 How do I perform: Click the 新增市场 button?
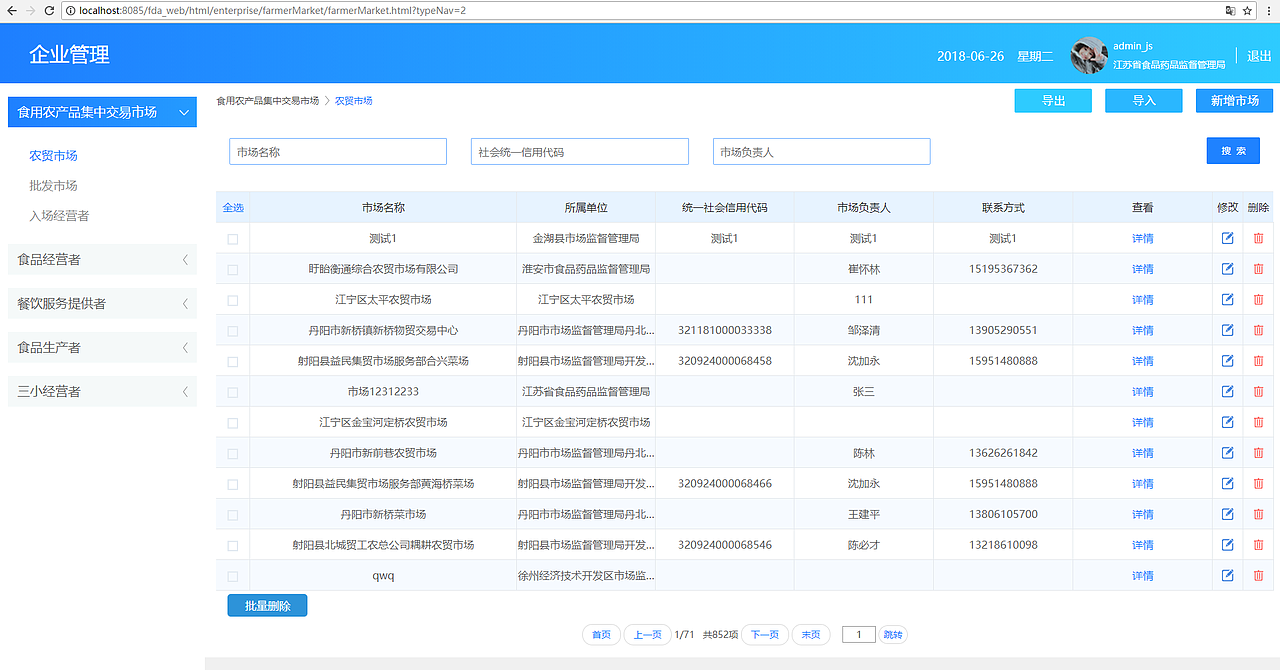click(x=1234, y=100)
